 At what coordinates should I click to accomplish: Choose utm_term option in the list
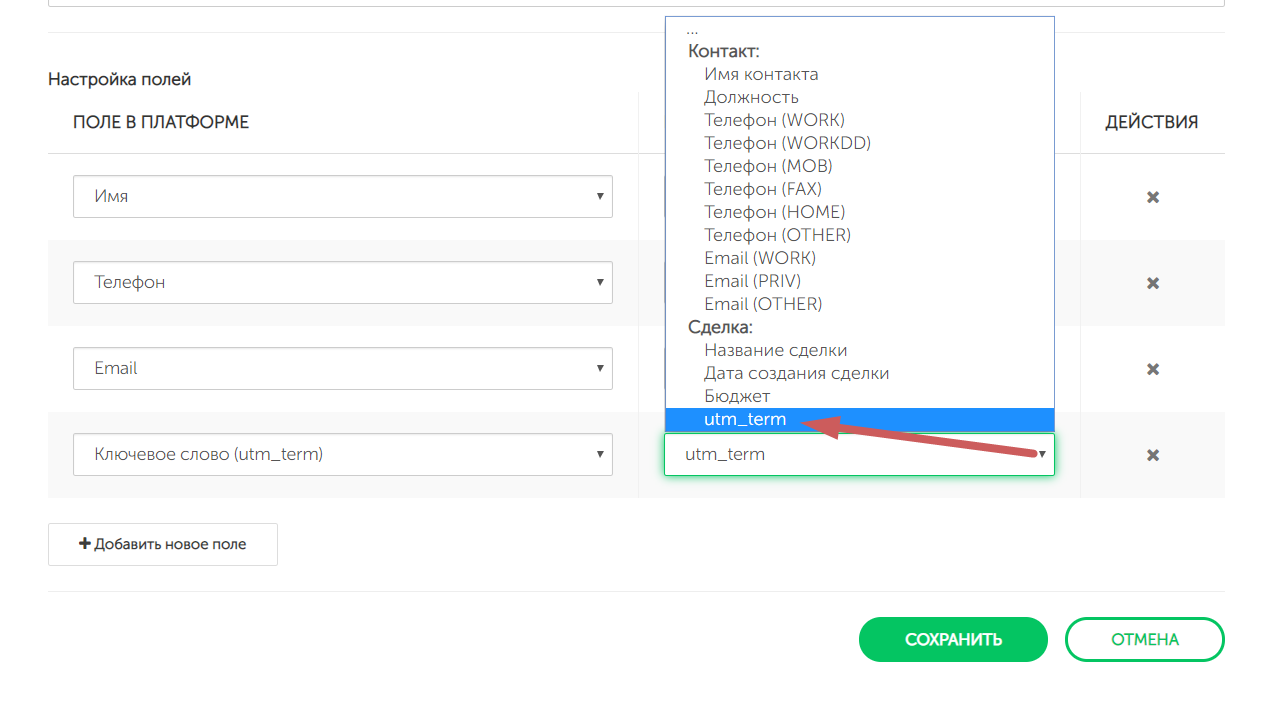pyautogui.click(x=745, y=420)
